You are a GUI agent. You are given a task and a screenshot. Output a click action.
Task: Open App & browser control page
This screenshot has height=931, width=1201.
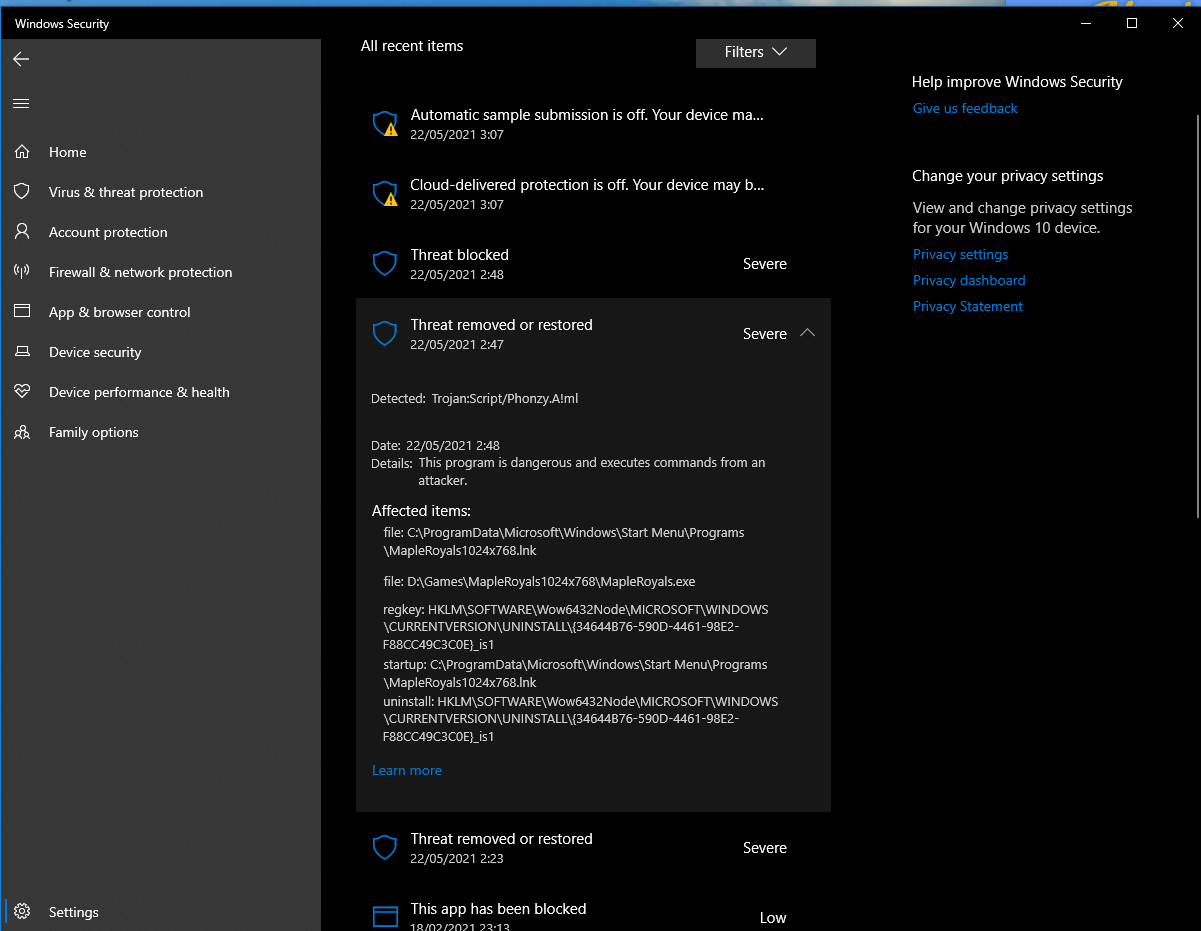point(119,312)
